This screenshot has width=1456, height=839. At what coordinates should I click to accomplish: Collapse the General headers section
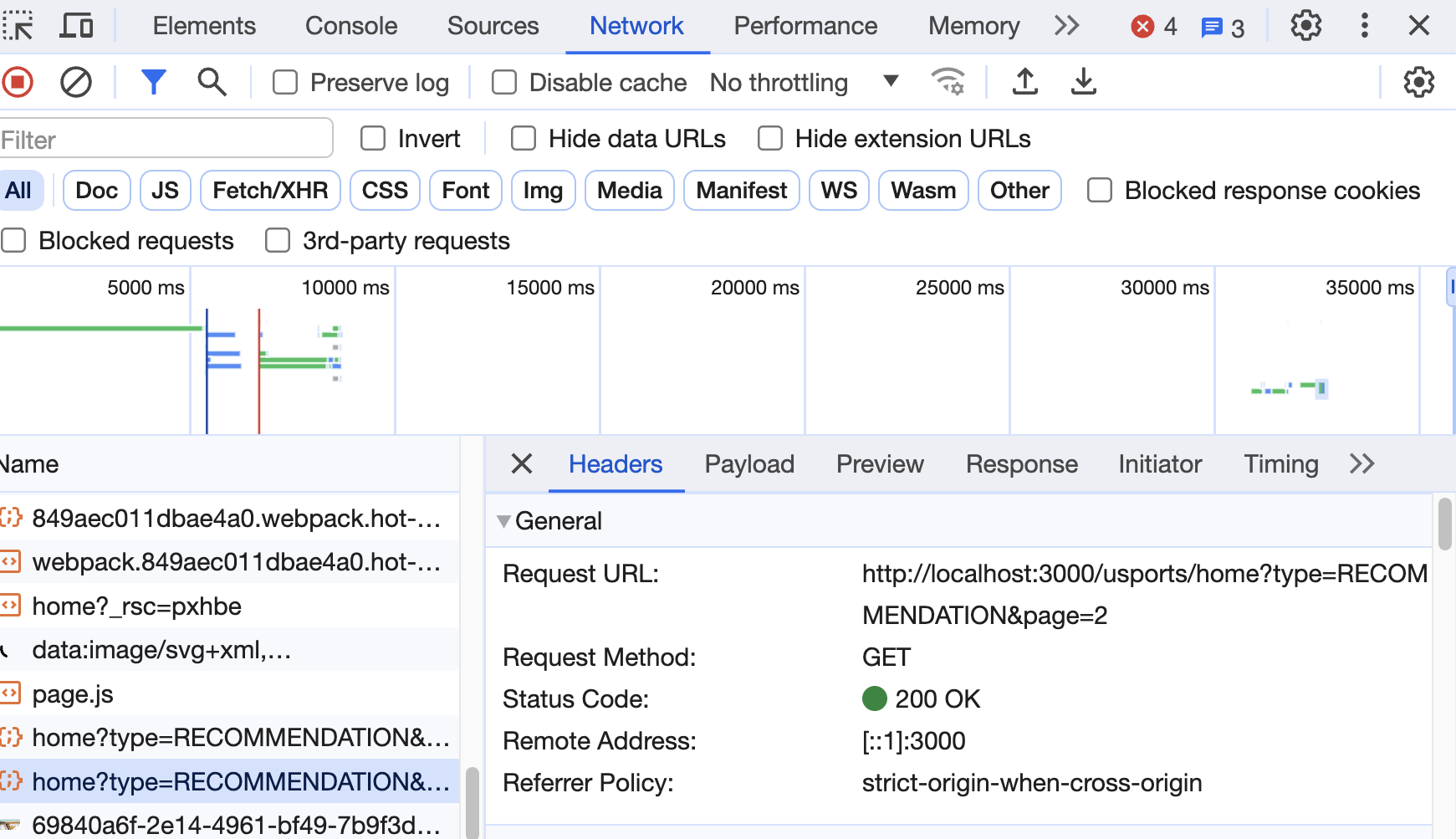(504, 521)
